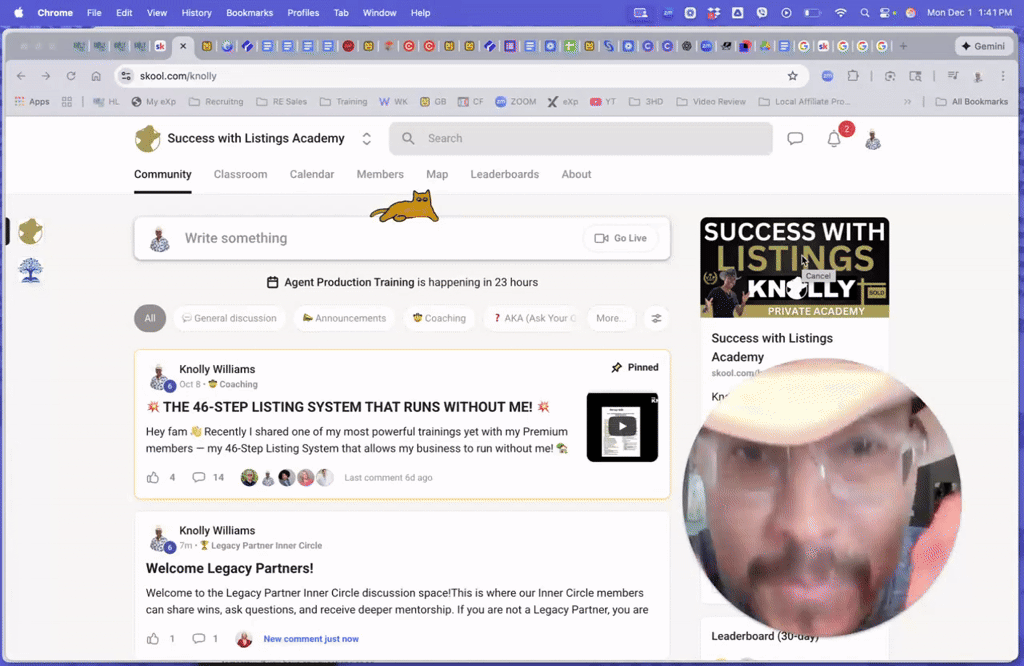Open the Legacy Partner Inner Circle category link
Screen dimensions: 1024x666
[x=261, y=545]
